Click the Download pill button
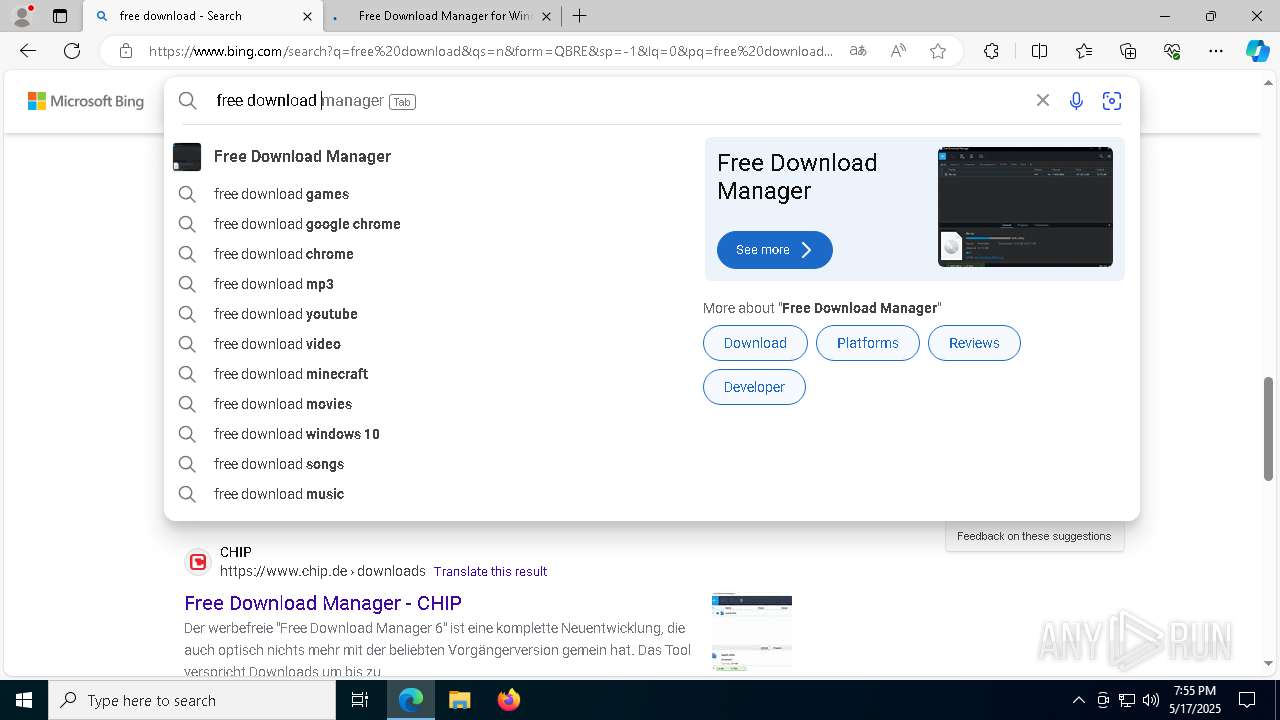 pos(755,343)
